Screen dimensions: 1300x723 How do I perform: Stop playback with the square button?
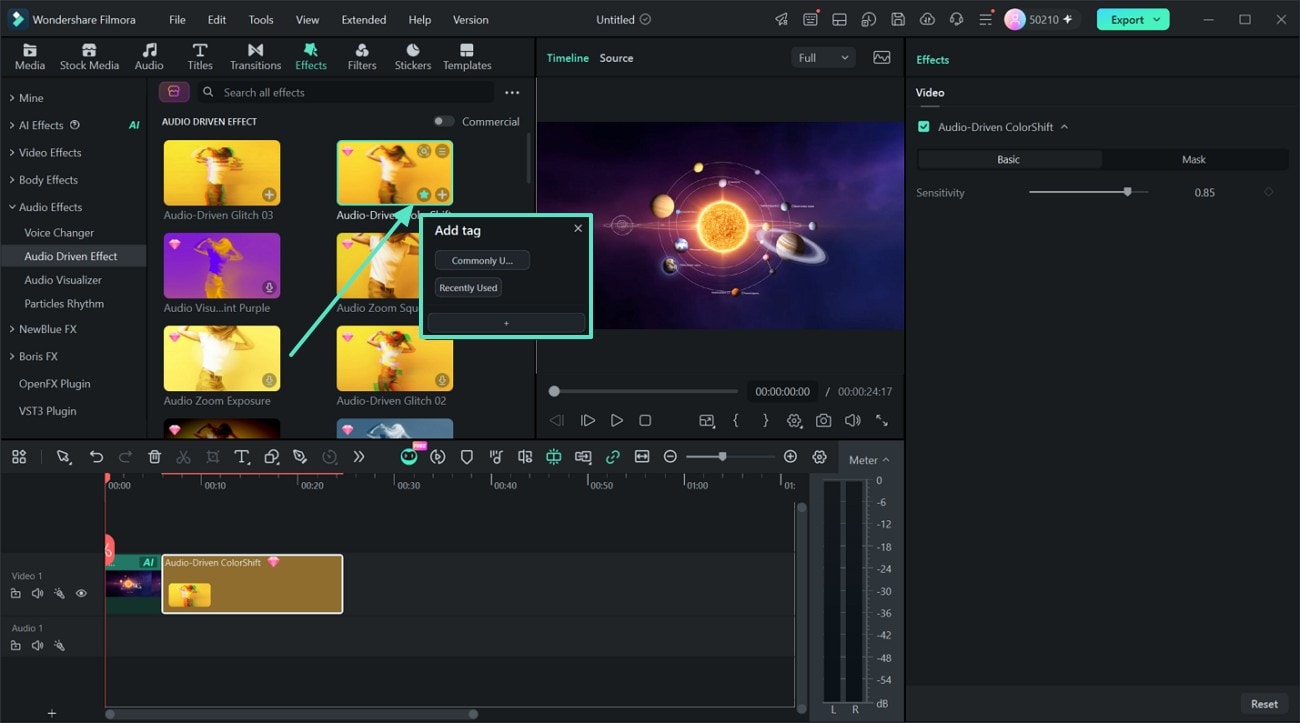(645, 421)
